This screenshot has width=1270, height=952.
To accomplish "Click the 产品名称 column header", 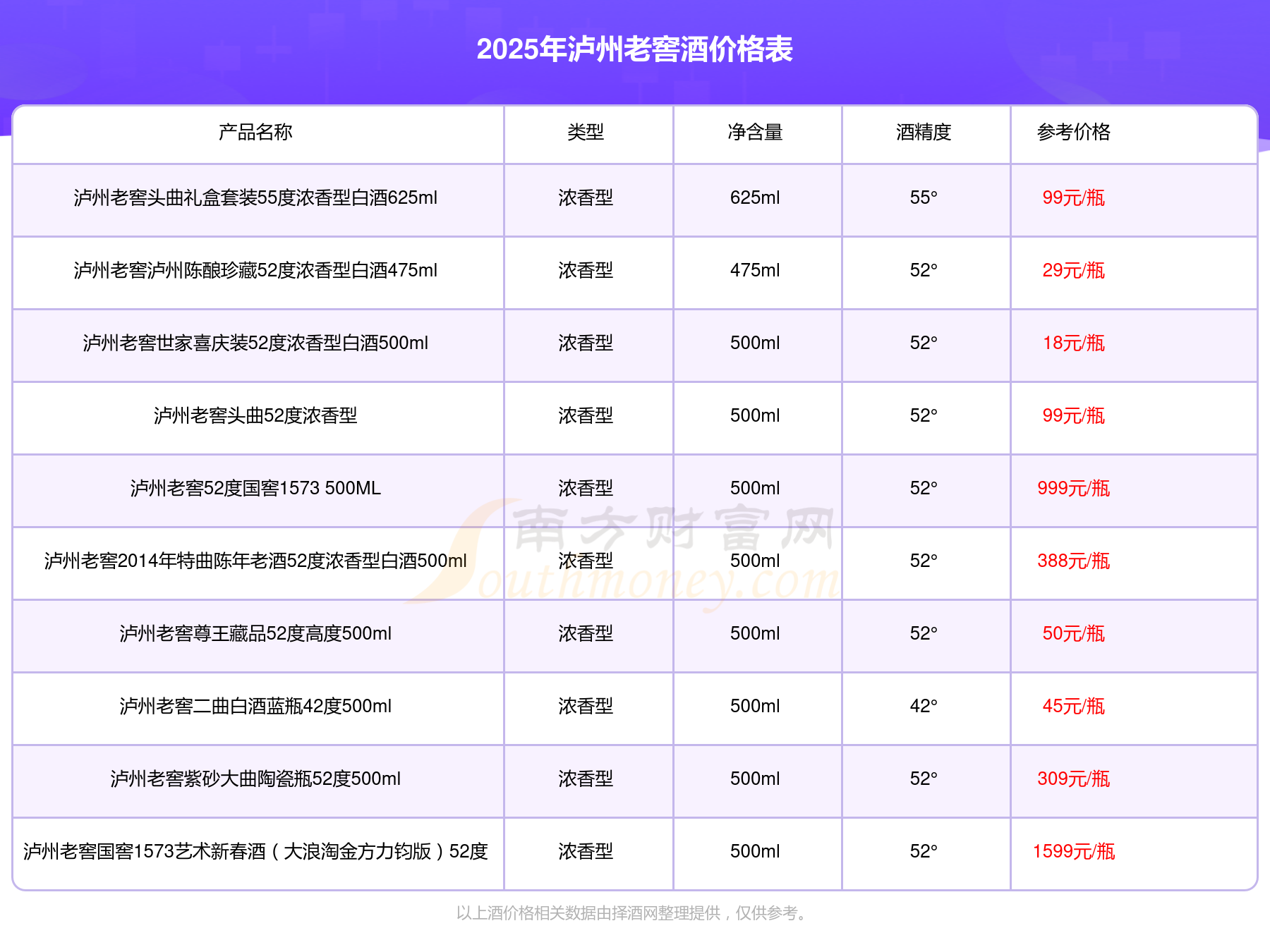I will [x=255, y=132].
